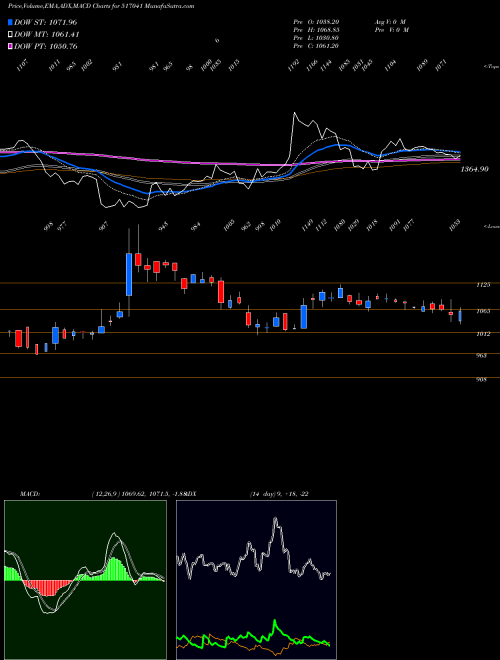Click the 'Pre V: 0 M' volume text
The height and width of the screenshot is (660, 500).
point(391,30)
